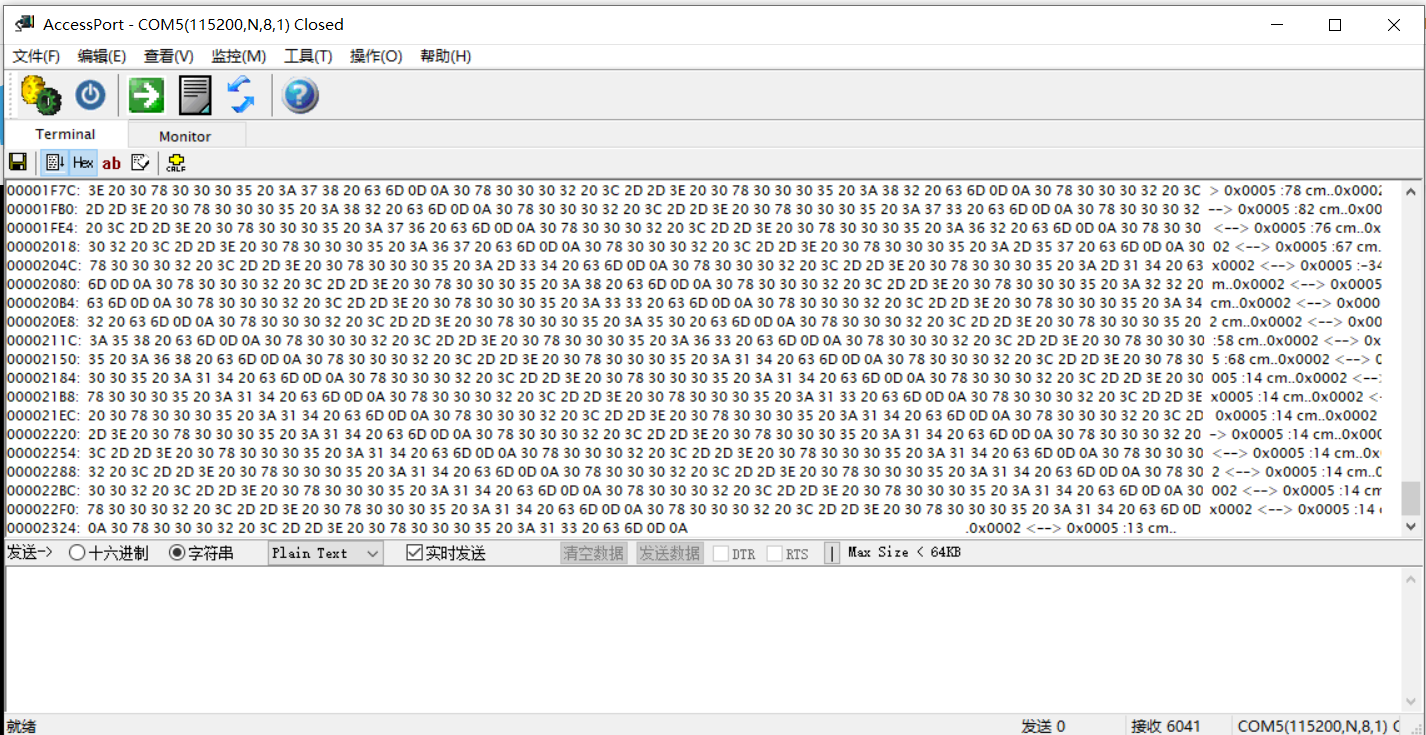Viewport: 1426px width, 735px height.
Task: Open help via the question mark icon
Action: coord(300,96)
